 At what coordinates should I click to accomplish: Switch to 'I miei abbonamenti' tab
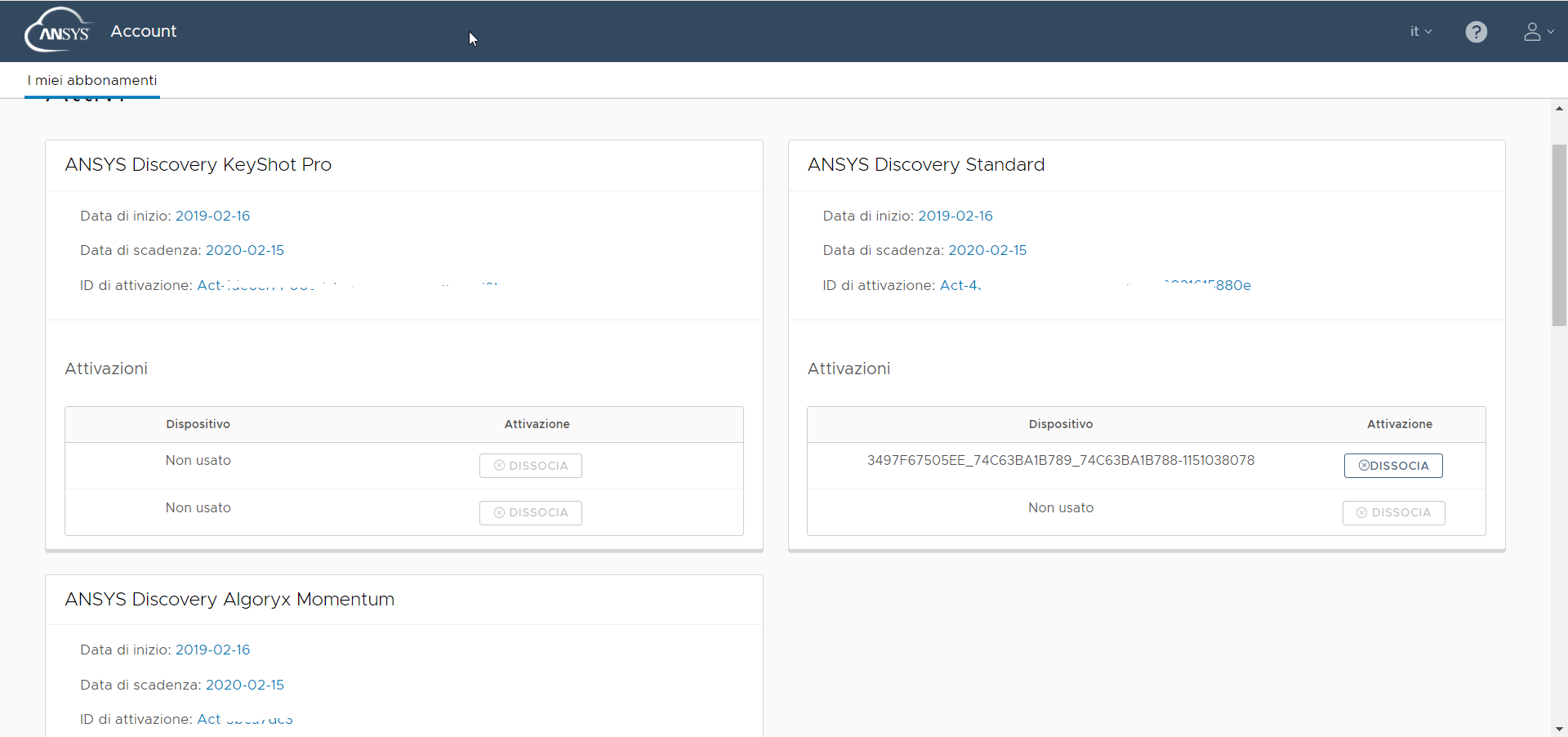[92, 80]
